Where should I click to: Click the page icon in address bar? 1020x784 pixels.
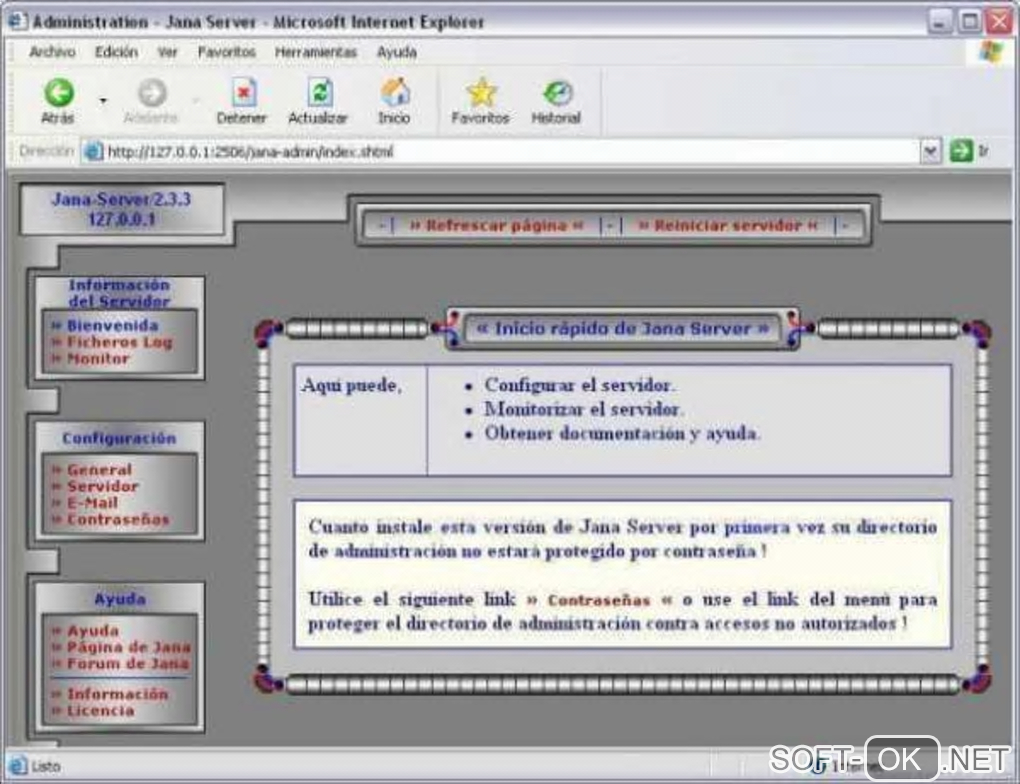pyautogui.click(x=94, y=152)
